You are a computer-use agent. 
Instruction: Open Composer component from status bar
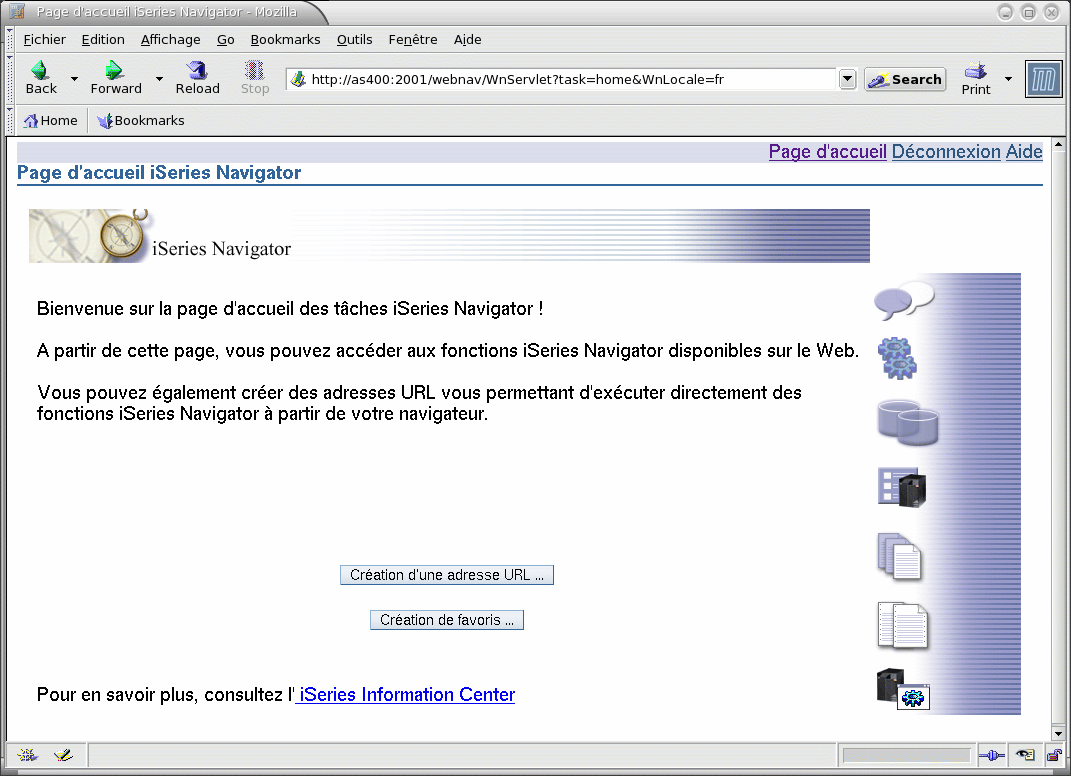tap(63, 755)
